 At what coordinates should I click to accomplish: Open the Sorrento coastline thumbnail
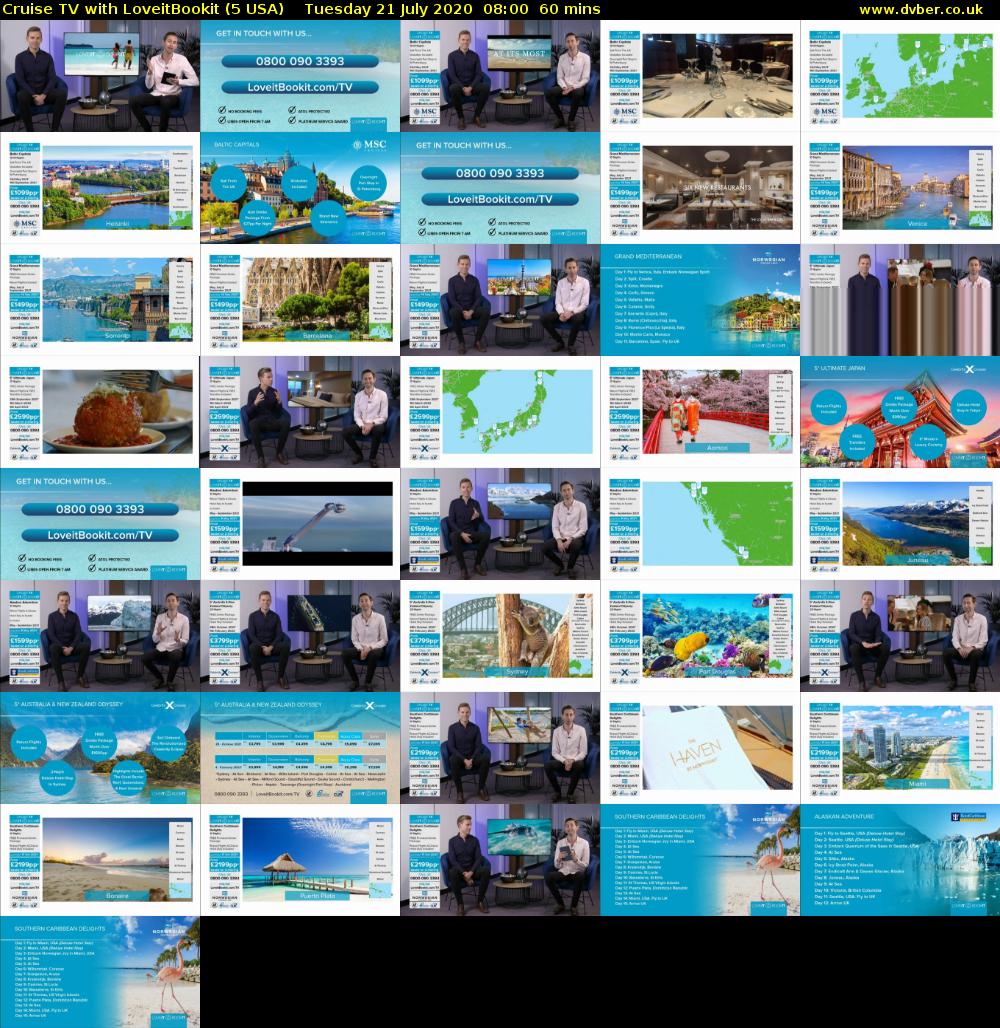coord(100,300)
